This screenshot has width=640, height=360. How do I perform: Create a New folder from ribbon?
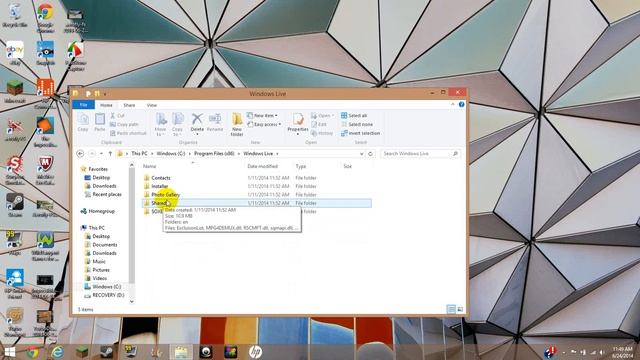[x=237, y=124]
